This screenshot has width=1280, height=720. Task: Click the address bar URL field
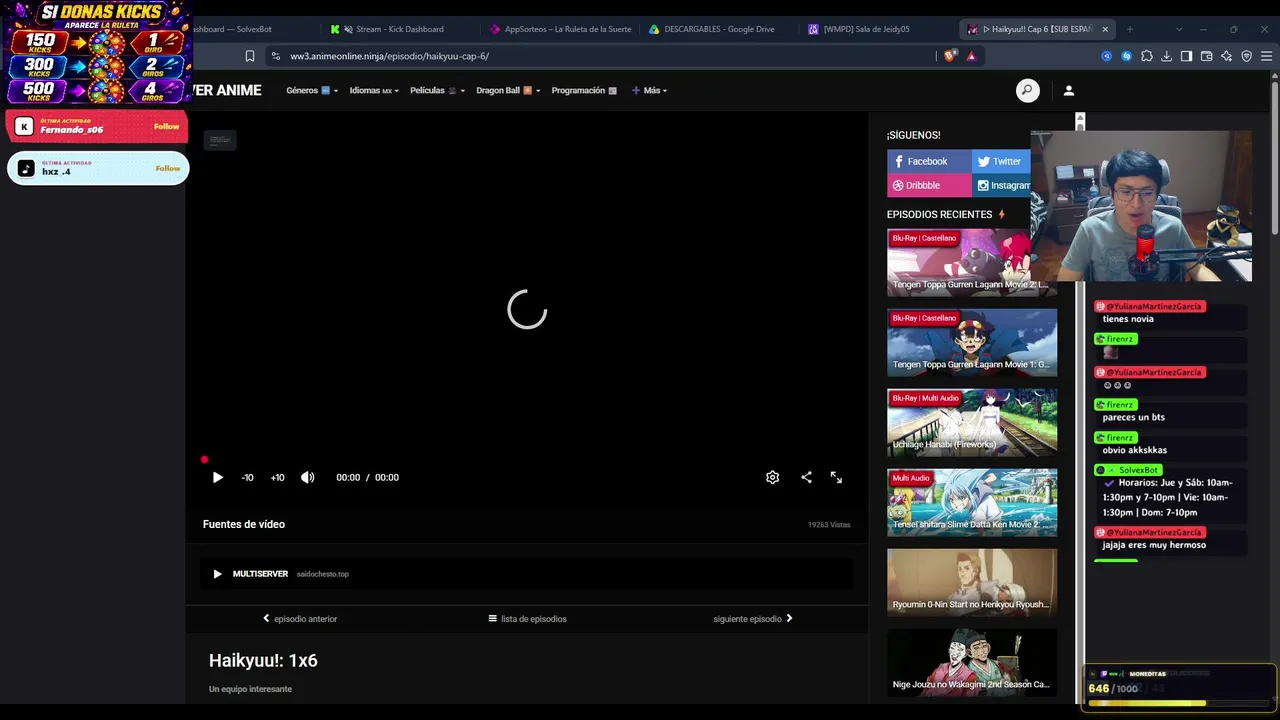coord(600,56)
